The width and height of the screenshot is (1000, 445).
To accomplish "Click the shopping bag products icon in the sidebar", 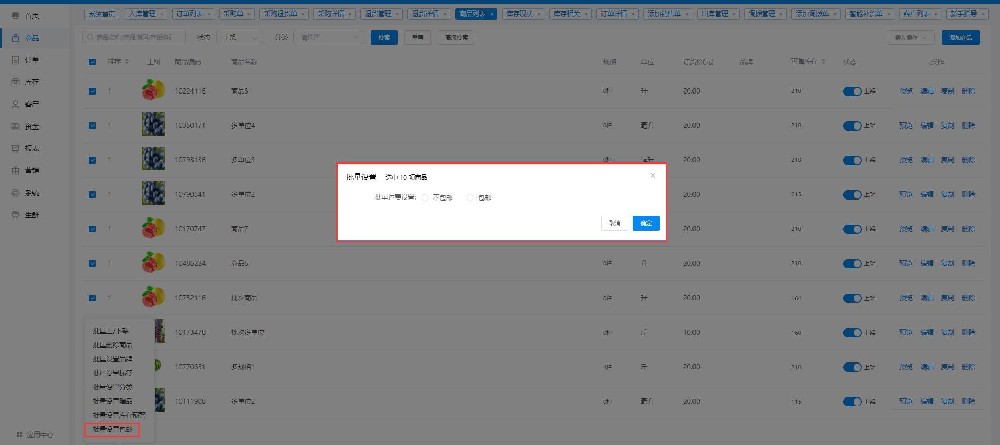I will coord(15,38).
